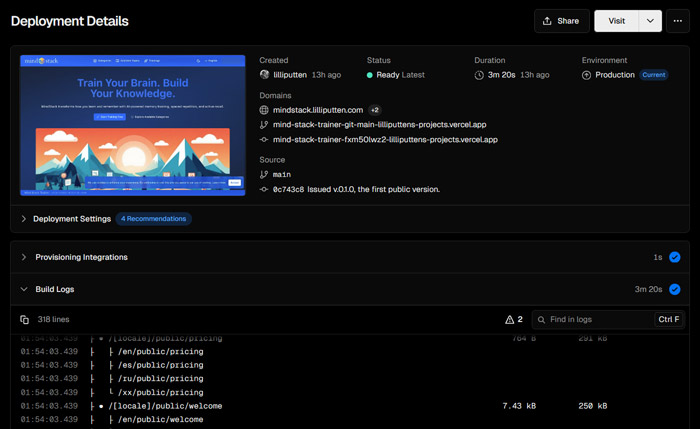Click the Share button
This screenshot has height=429, width=700.
(x=561, y=21)
